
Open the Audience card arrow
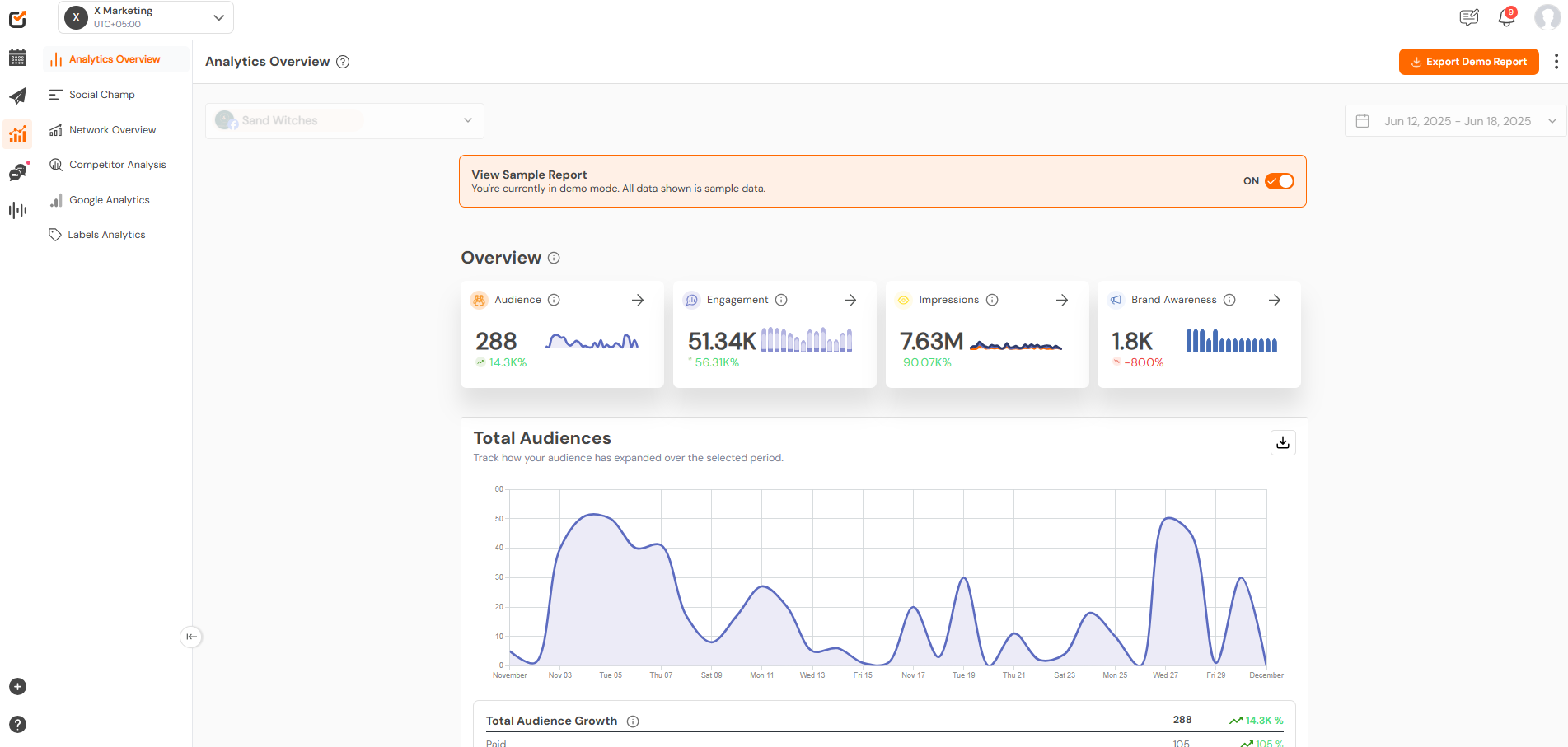click(x=638, y=301)
